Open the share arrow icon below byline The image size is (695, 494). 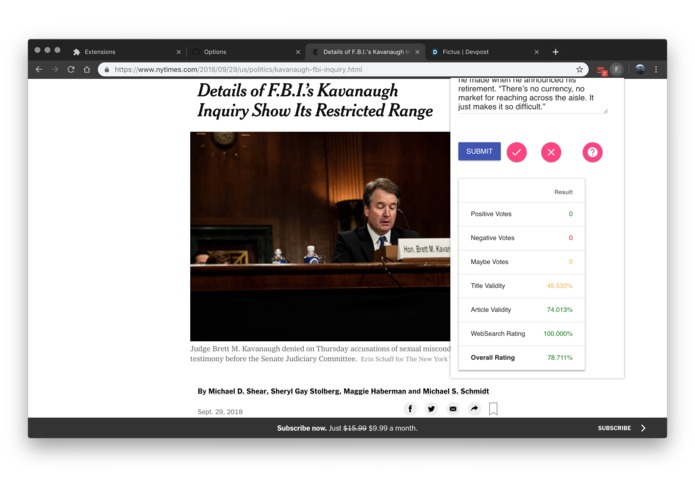coord(474,408)
